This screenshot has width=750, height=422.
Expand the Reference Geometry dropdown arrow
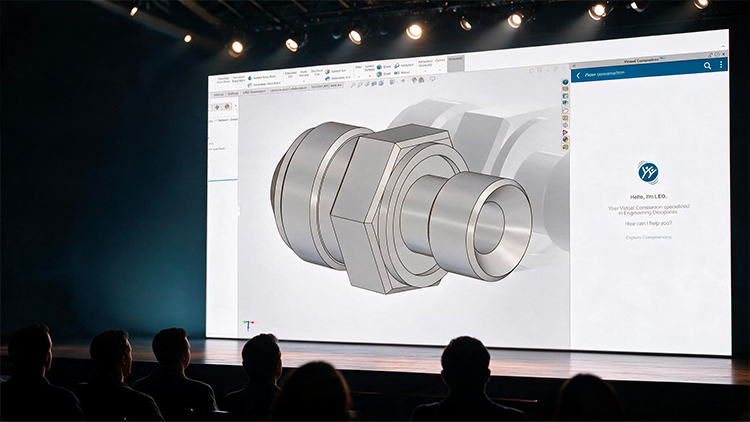[x=425, y=71]
